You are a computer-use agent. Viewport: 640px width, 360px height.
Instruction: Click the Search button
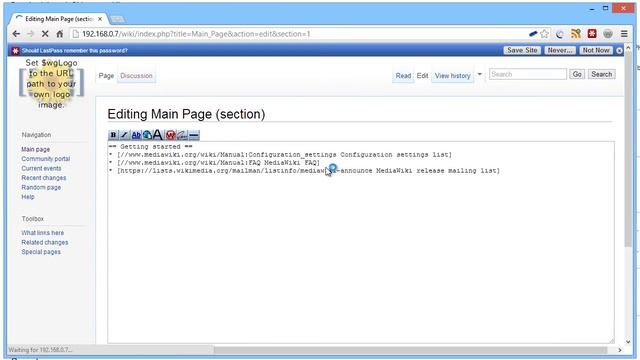point(602,74)
